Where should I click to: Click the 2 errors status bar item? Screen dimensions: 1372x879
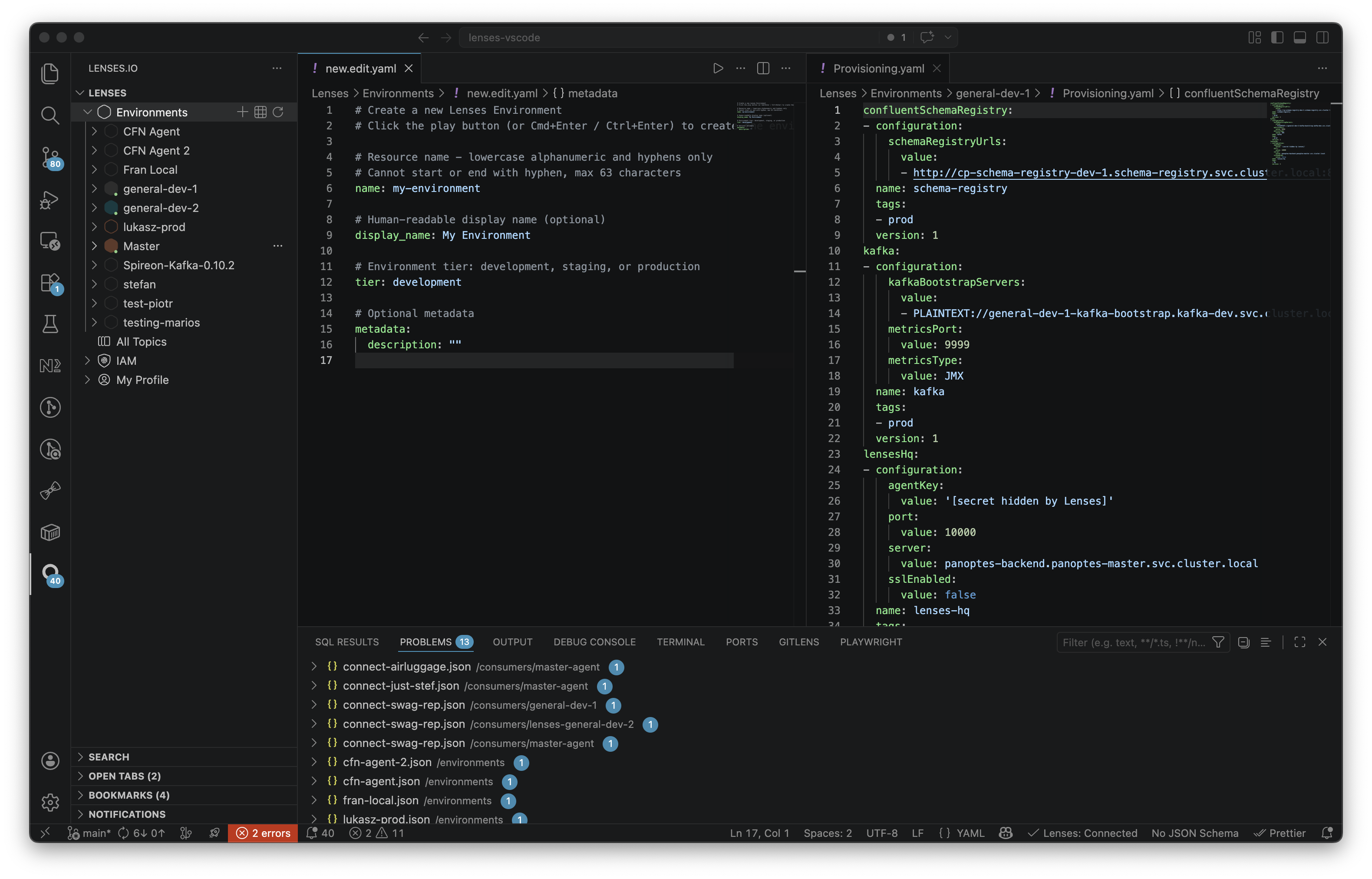pyautogui.click(x=263, y=833)
